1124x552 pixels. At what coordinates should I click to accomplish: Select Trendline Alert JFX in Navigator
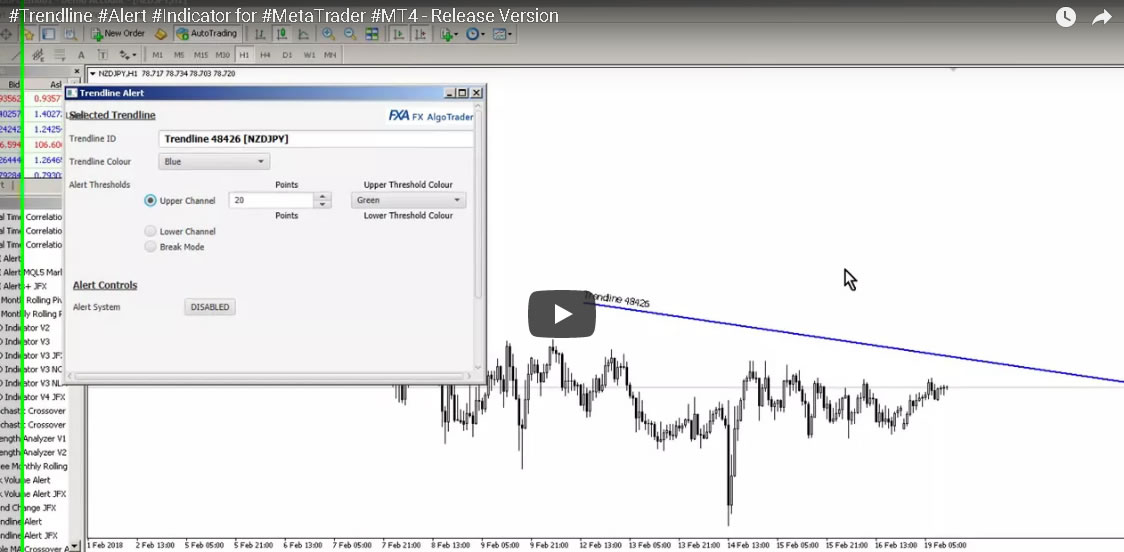tap(30, 536)
